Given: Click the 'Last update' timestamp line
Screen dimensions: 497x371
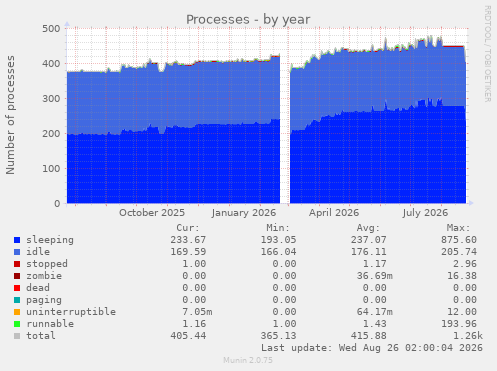Looking at the screenshot, I should click(x=372, y=348).
